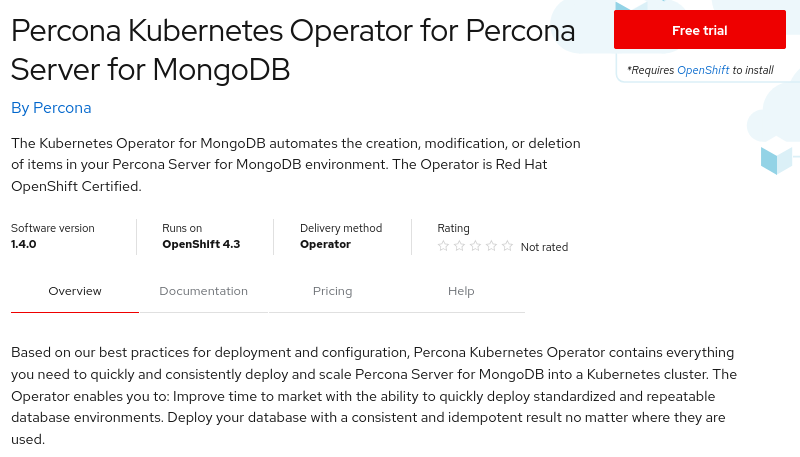
Task: Click the OpenShift 4.3 runs-on value
Action: (201, 244)
